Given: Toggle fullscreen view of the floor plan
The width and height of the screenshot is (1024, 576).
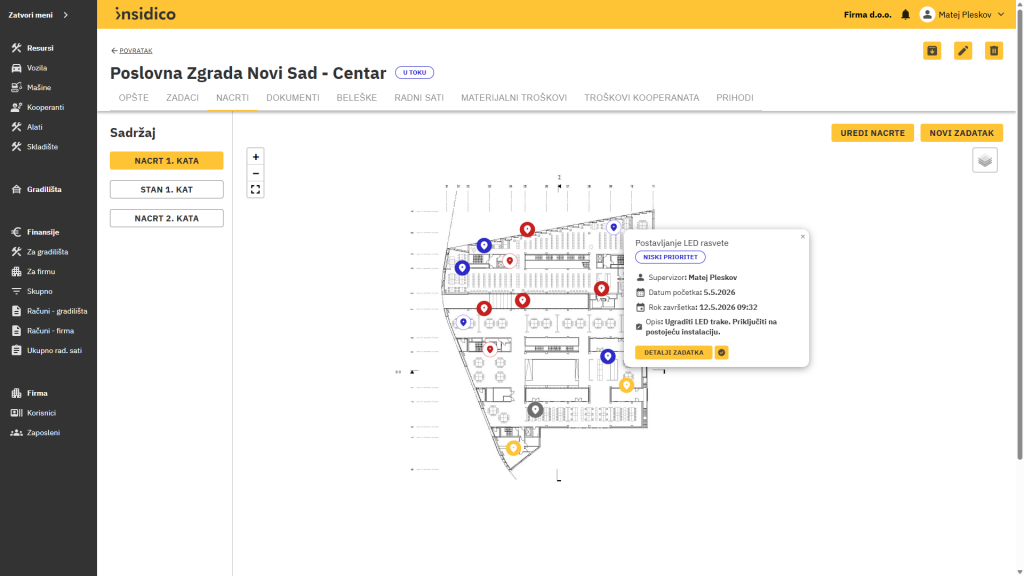Looking at the screenshot, I should pos(255,189).
